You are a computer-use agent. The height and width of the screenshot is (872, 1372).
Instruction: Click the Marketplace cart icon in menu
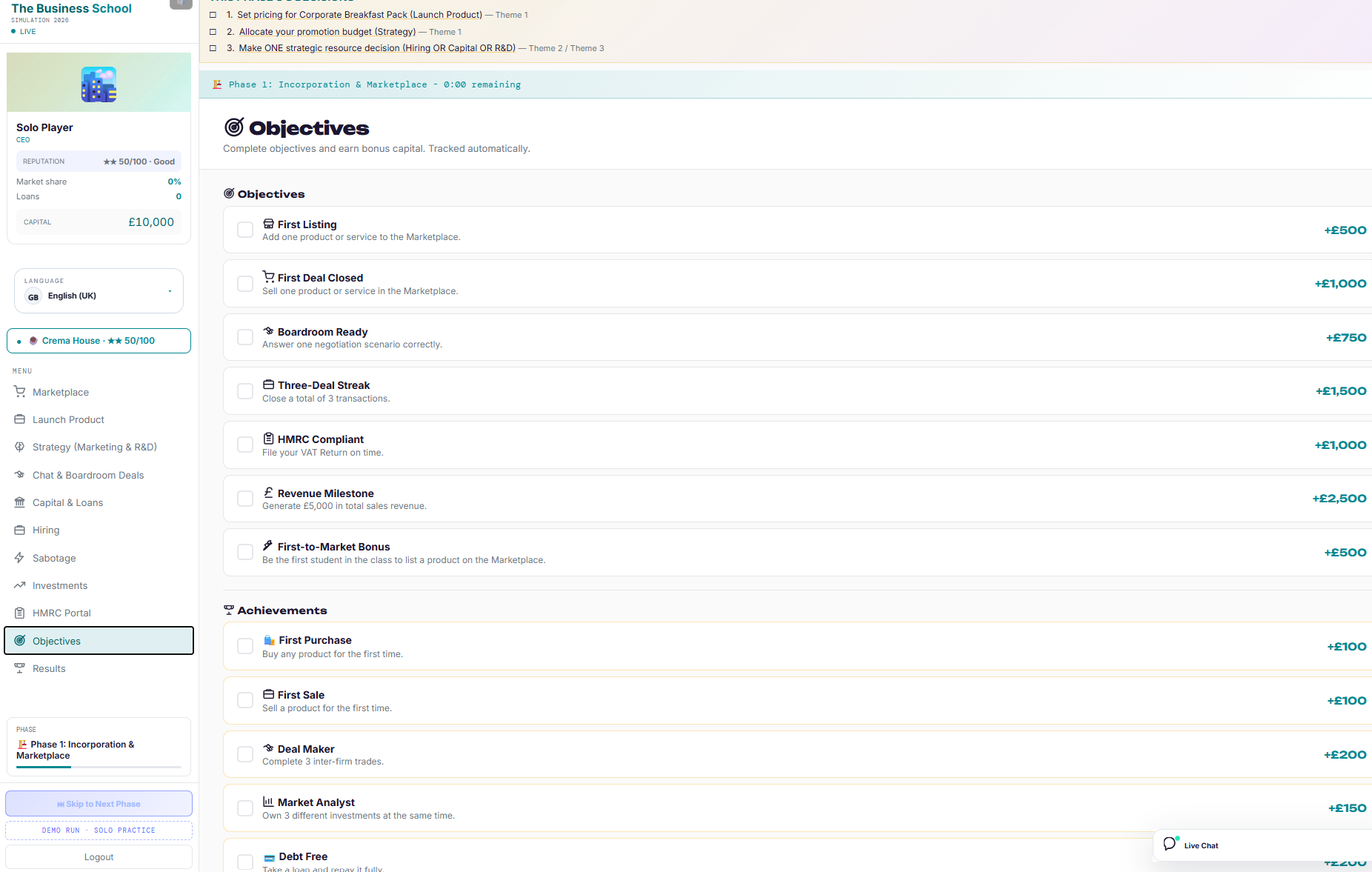click(20, 392)
